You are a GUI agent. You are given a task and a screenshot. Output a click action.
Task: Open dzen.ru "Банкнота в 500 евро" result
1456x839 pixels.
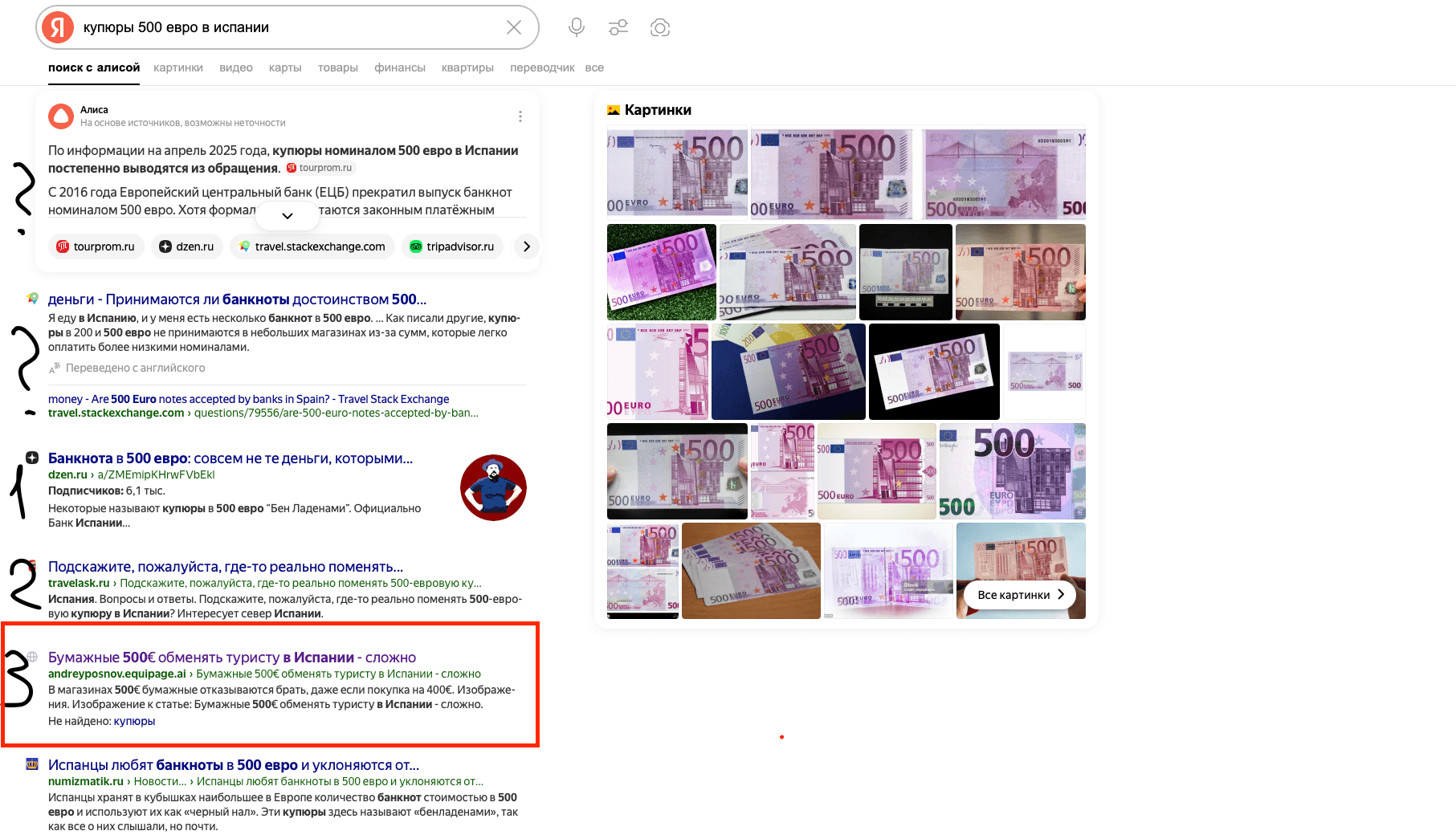coord(230,458)
